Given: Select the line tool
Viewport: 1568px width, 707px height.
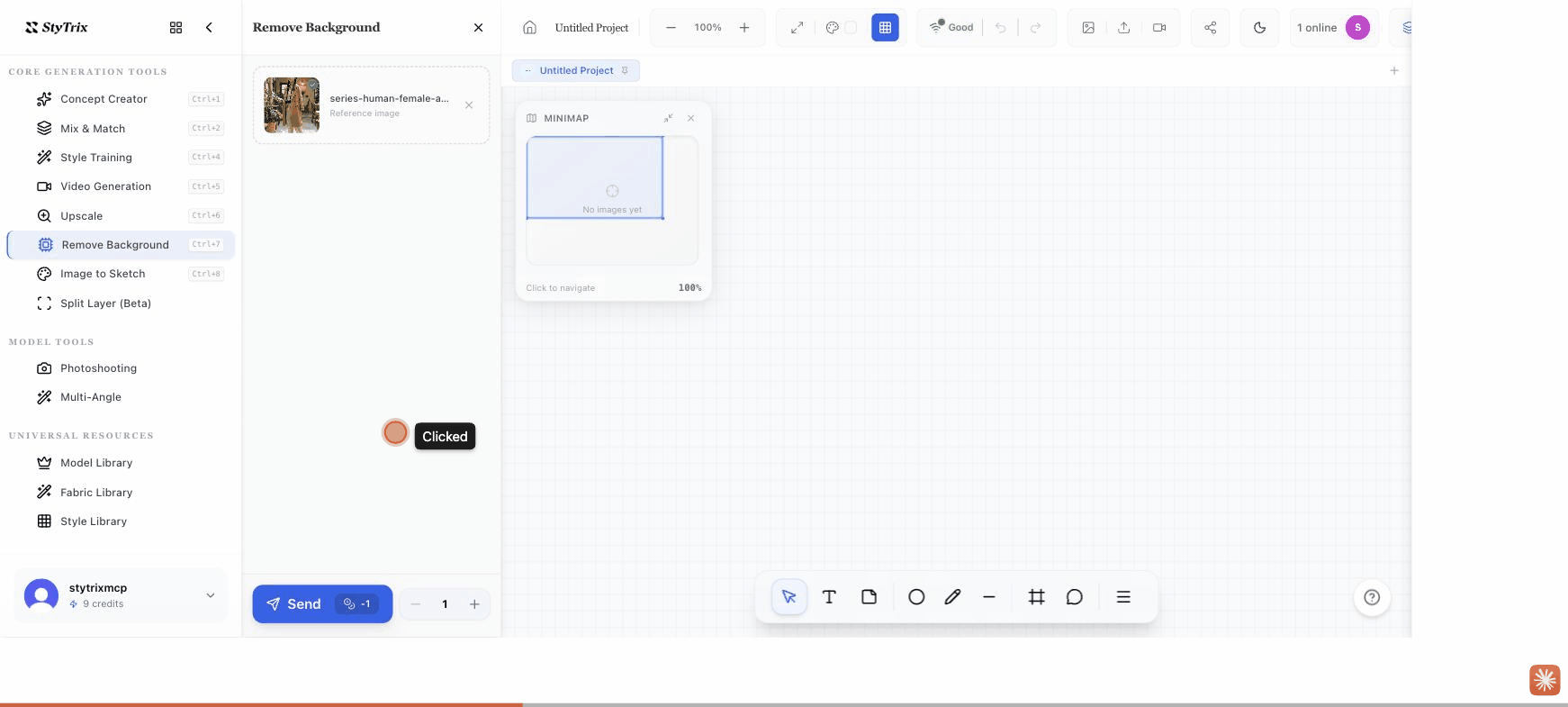Looking at the screenshot, I should coord(989,597).
